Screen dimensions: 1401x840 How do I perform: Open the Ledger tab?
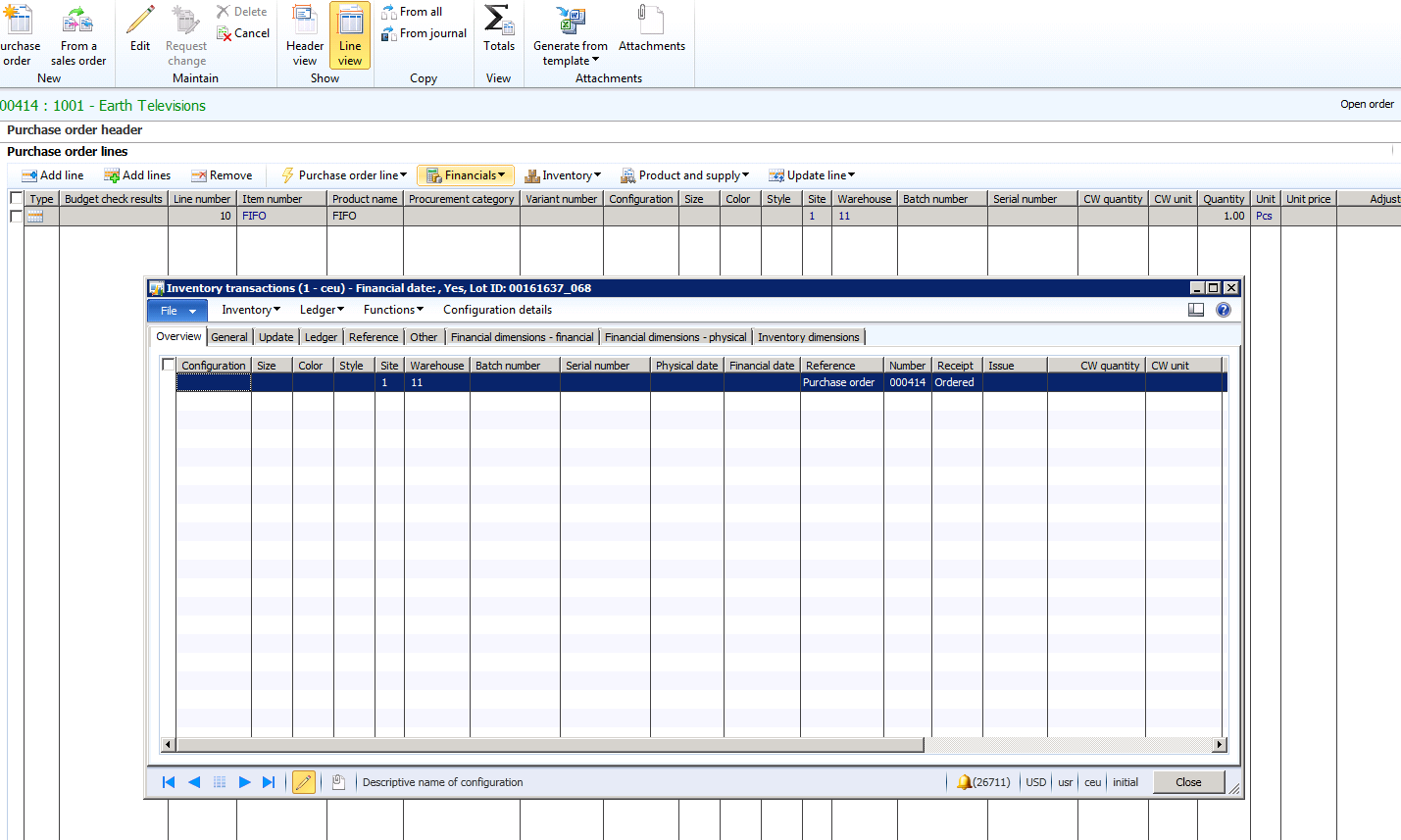point(321,337)
